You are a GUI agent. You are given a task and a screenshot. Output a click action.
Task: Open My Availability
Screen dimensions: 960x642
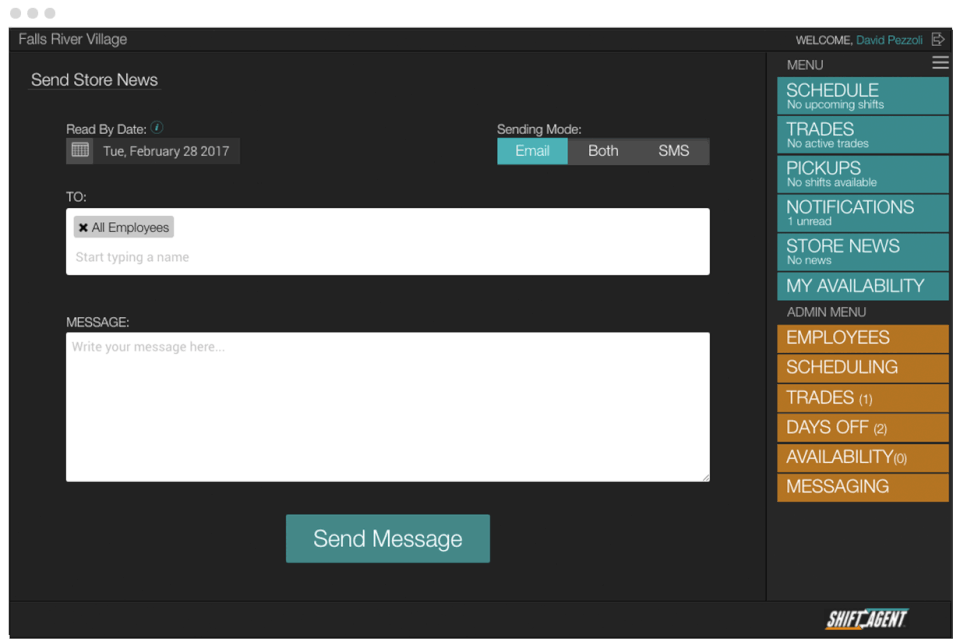pos(863,286)
